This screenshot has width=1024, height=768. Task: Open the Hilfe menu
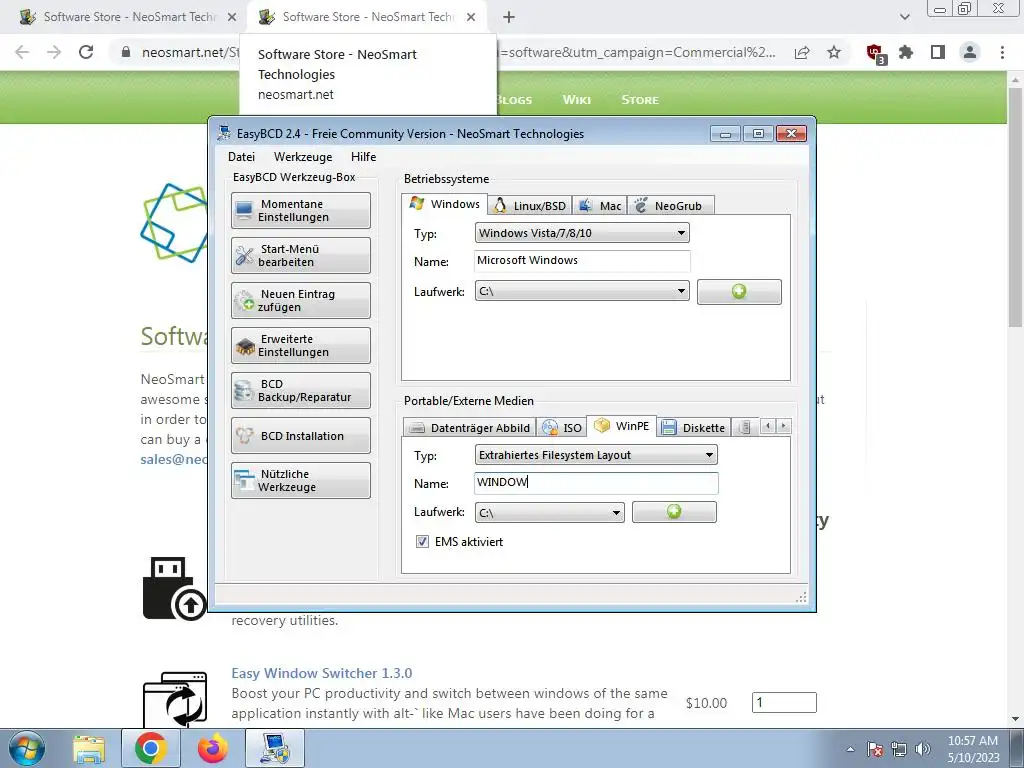(x=363, y=157)
